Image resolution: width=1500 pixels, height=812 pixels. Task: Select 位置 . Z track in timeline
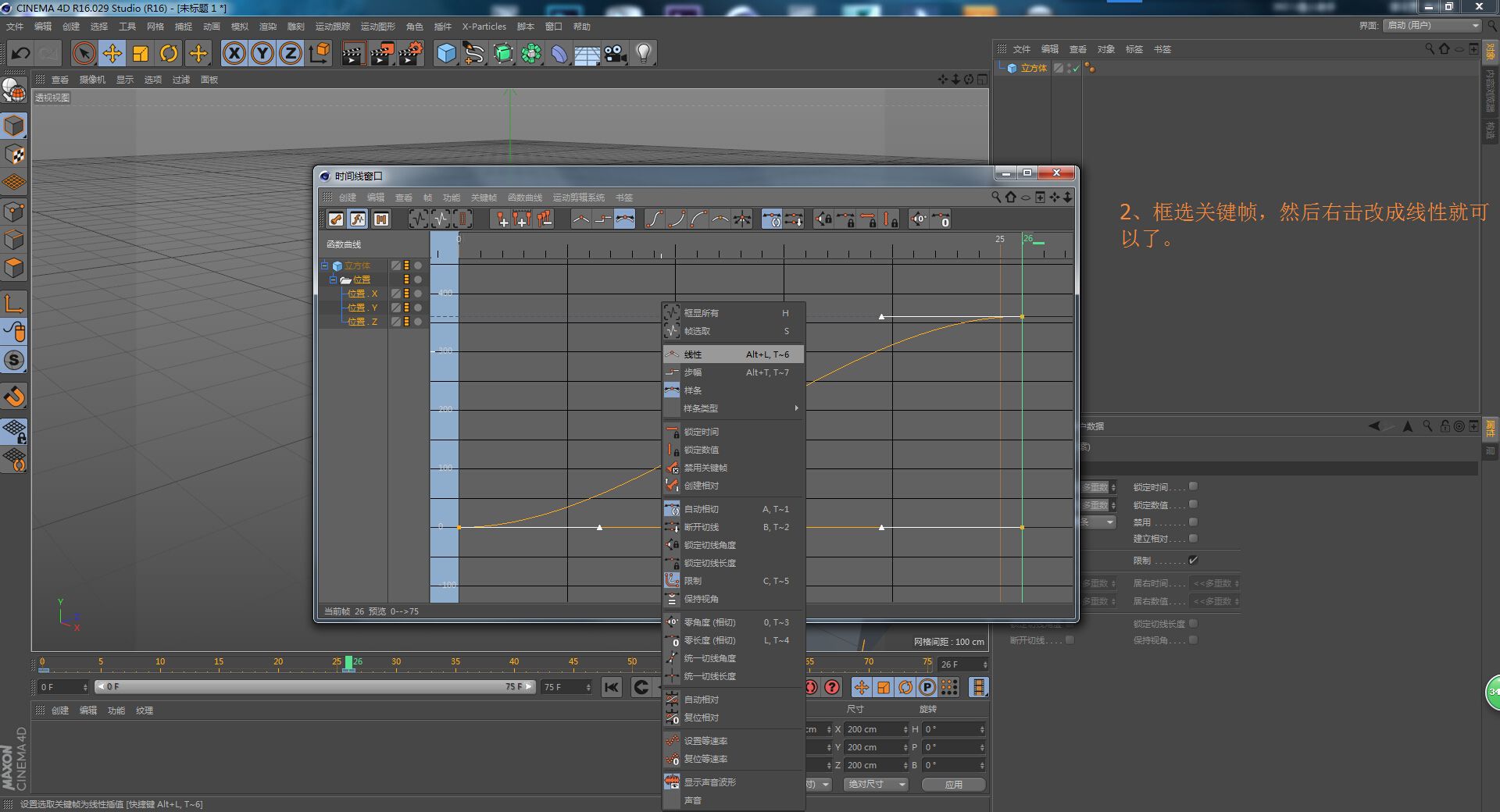tap(362, 322)
